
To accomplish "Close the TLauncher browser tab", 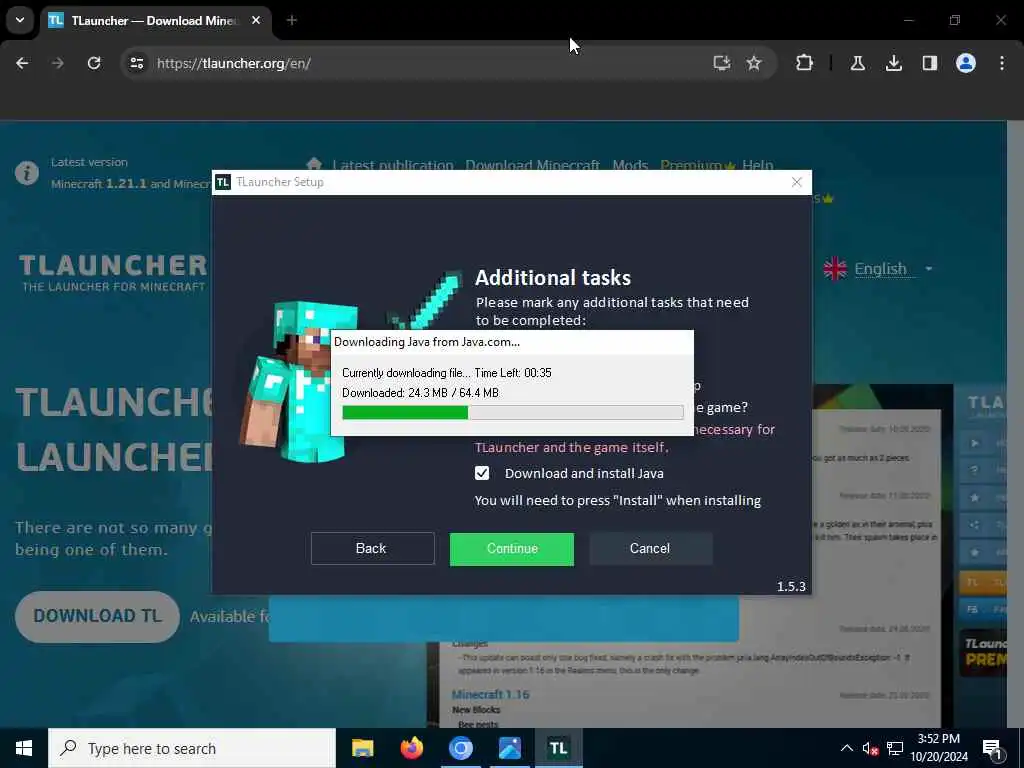I will (x=256, y=20).
